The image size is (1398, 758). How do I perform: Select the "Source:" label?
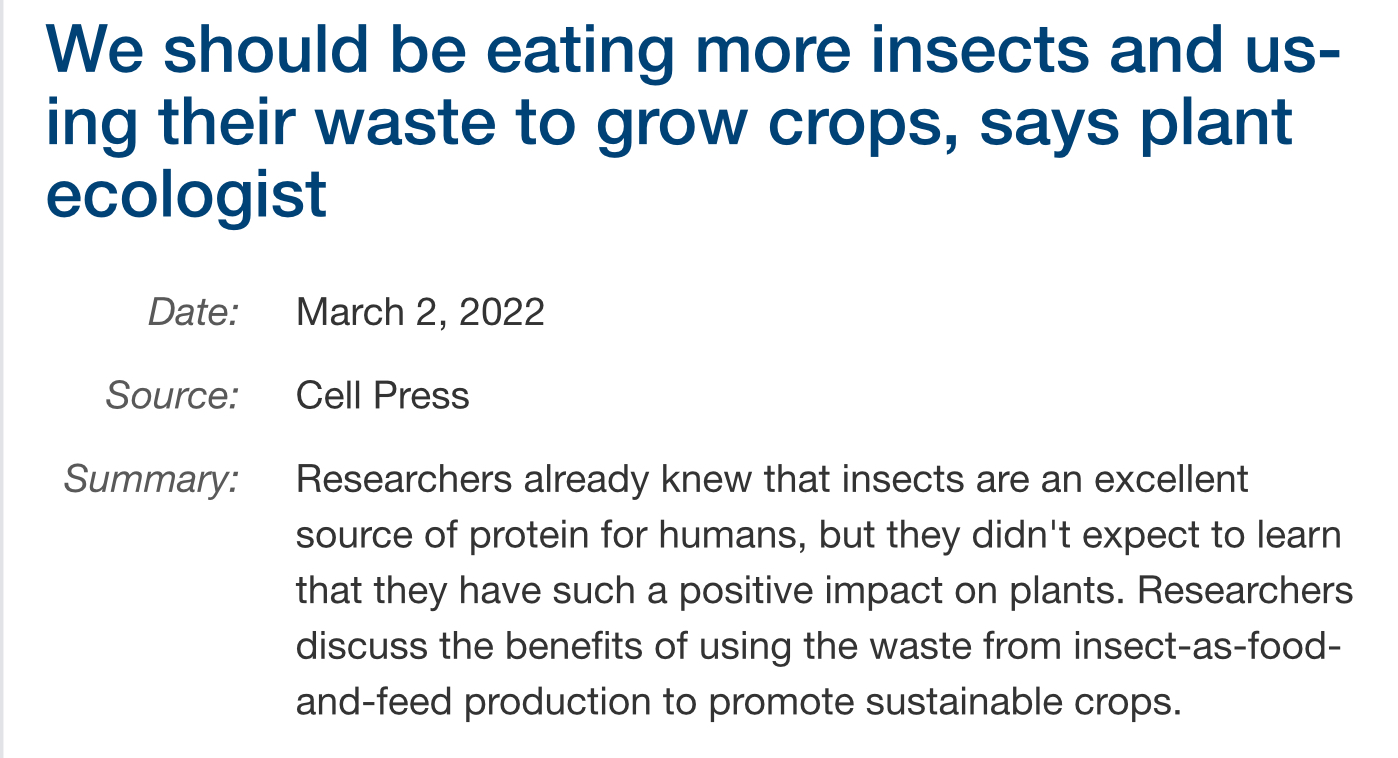(x=172, y=396)
